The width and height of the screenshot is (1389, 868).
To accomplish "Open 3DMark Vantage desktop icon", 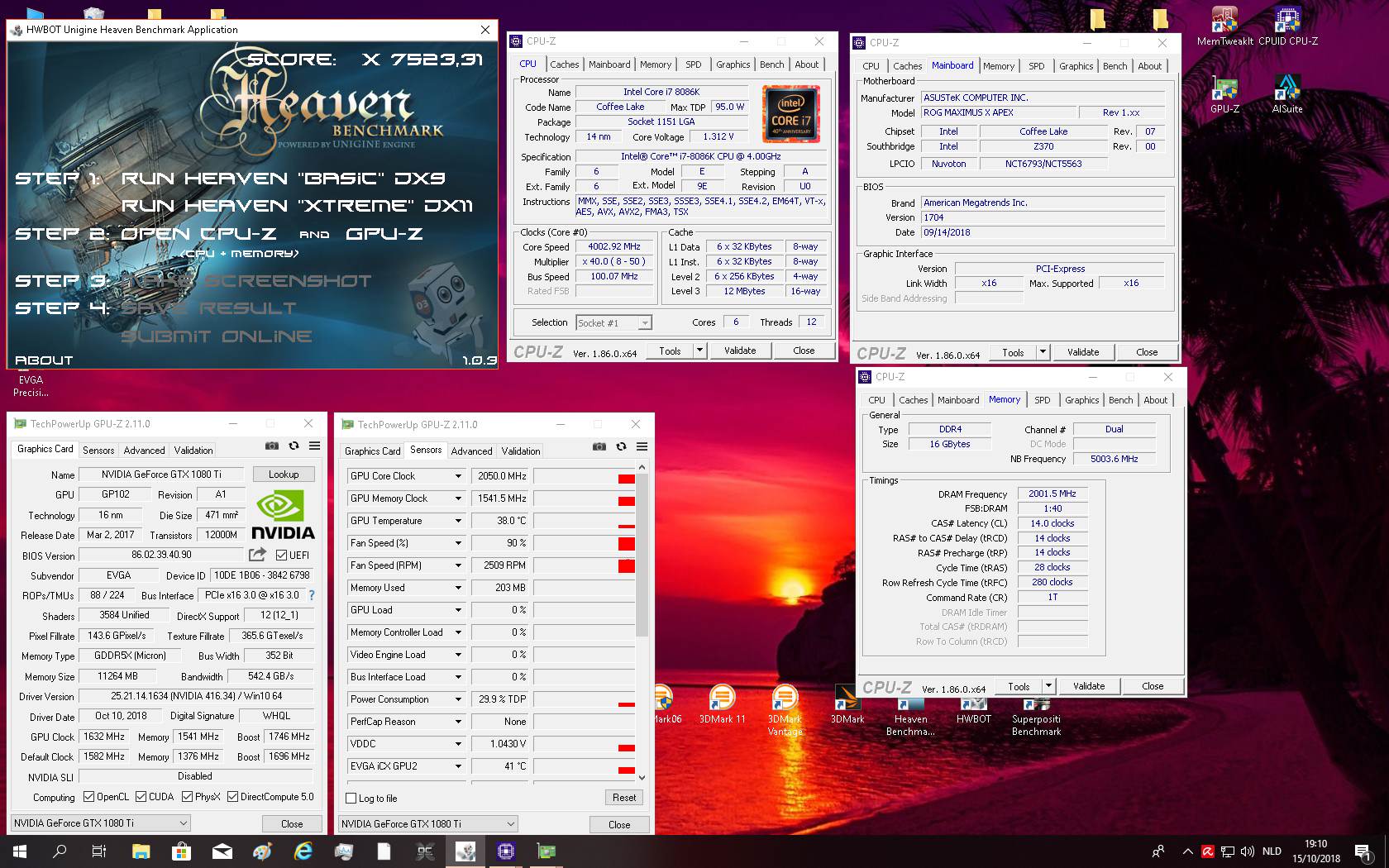I will [785, 710].
